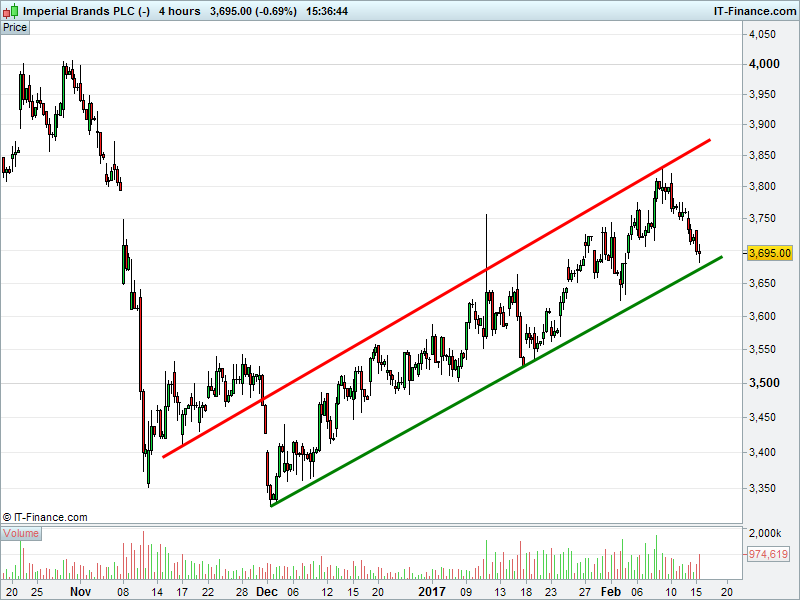Viewport: 800px width, 600px height.
Task: Click the 2017 label on the time axis
Action: click(432, 591)
